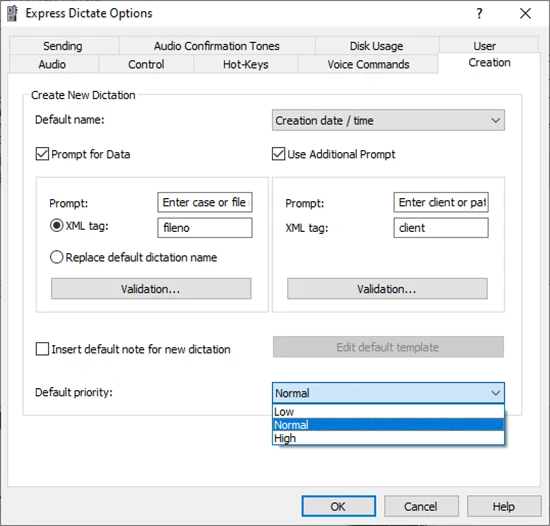Collapse the Default priority combo box
Screen dimensions: 550x526
pyautogui.click(x=388, y=393)
